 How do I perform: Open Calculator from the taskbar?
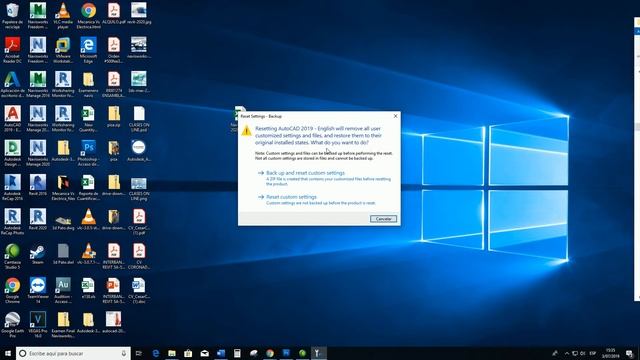(237, 353)
